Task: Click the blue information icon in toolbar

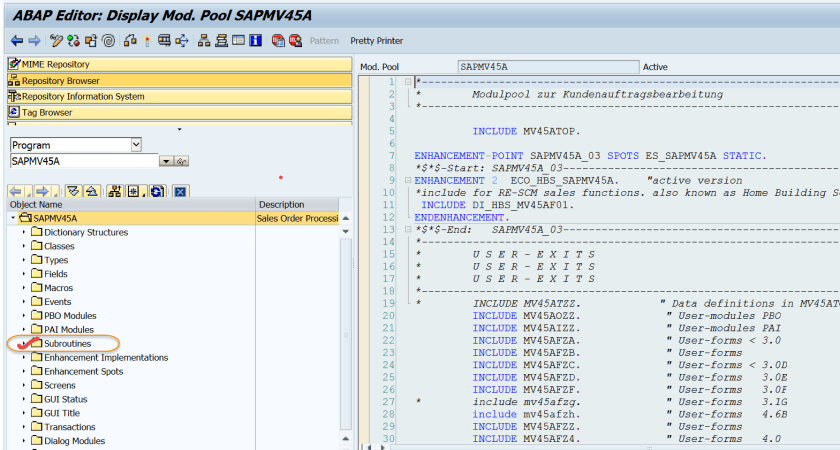Action: click(x=255, y=41)
